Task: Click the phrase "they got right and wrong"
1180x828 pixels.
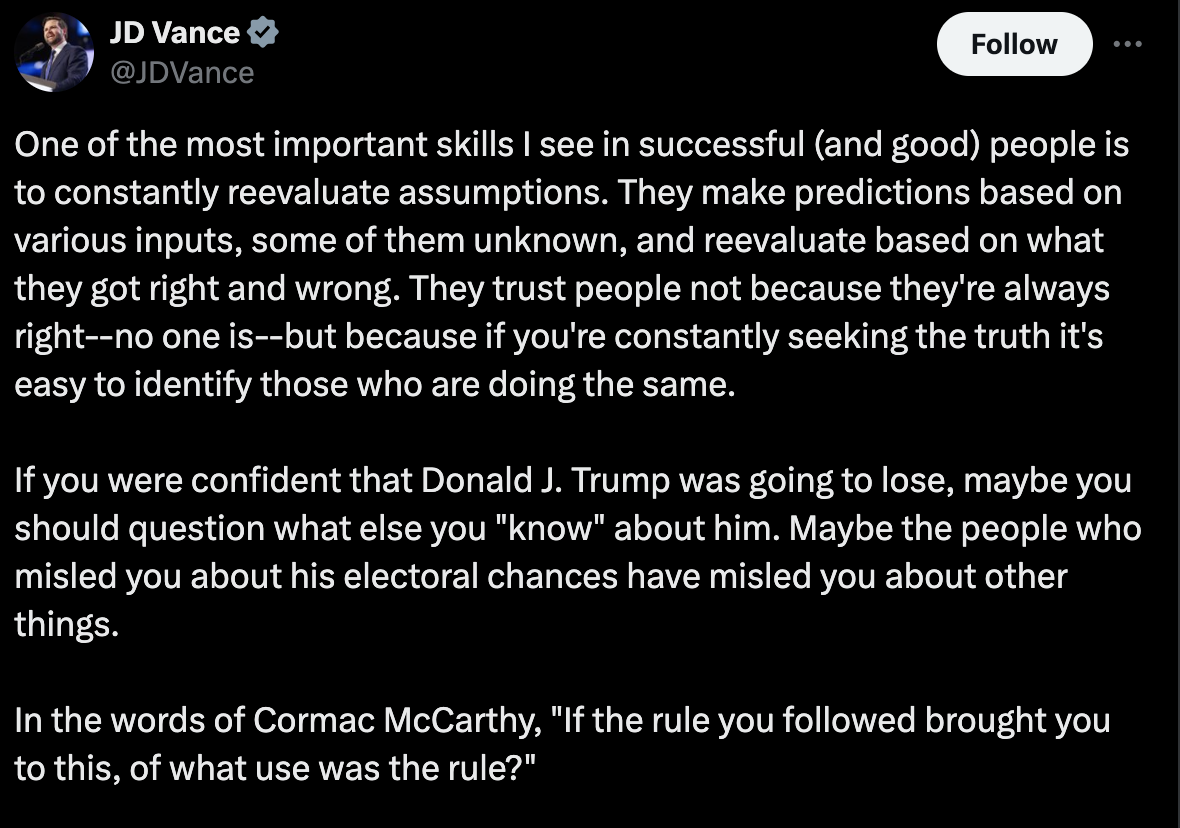Action: 206,289
